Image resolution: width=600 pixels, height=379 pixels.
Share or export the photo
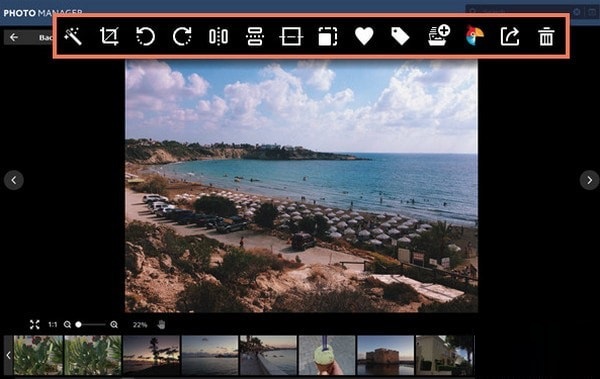(x=510, y=37)
